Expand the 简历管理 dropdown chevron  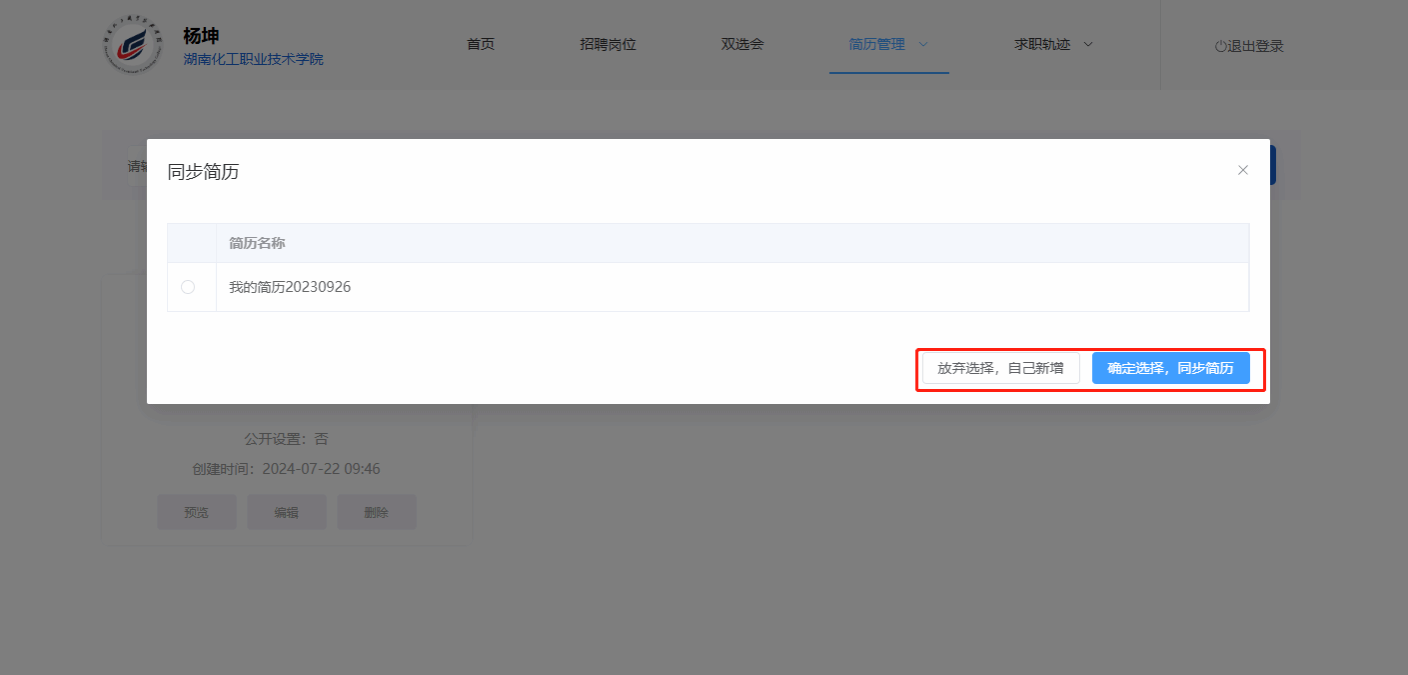point(923,44)
